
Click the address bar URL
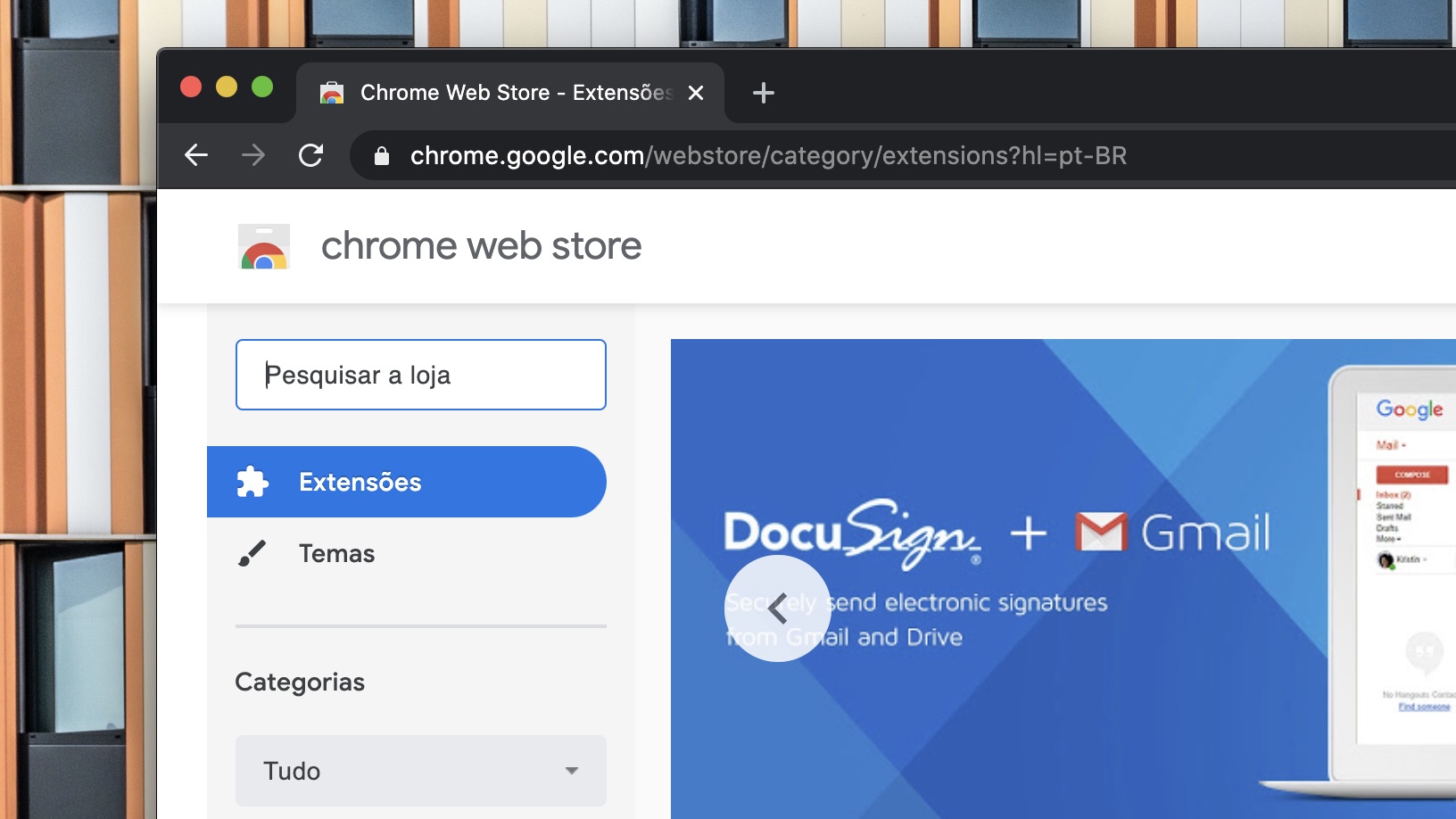point(768,156)
